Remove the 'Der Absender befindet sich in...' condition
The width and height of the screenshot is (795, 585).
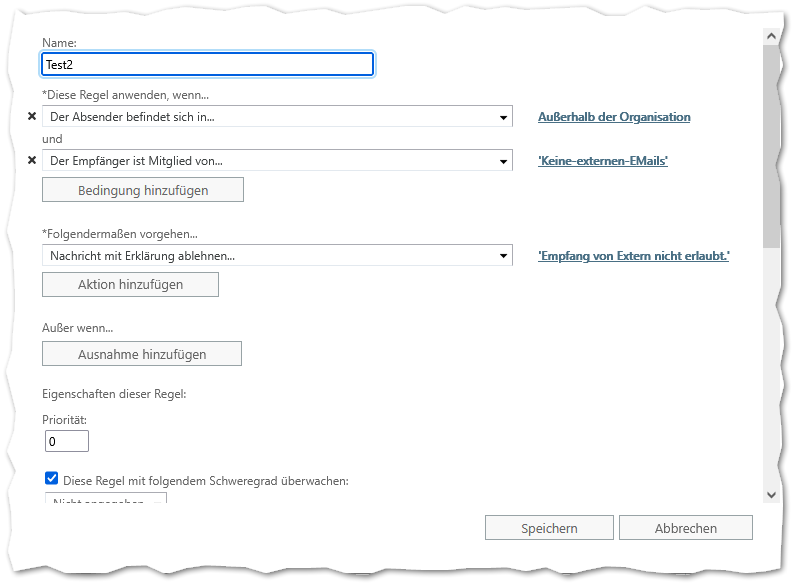click(x=32, y=116)
